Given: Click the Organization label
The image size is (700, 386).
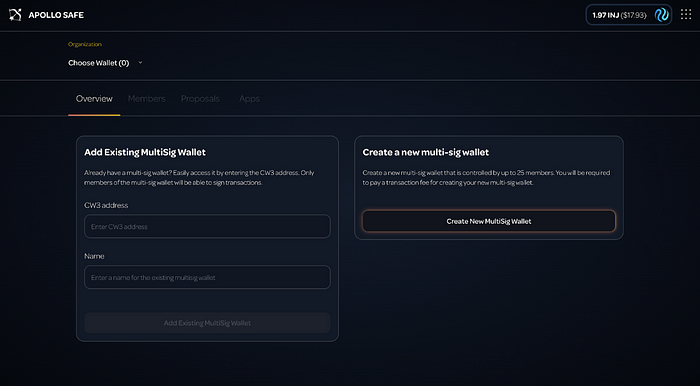Looking at the screenshot, I should [85, 44].
